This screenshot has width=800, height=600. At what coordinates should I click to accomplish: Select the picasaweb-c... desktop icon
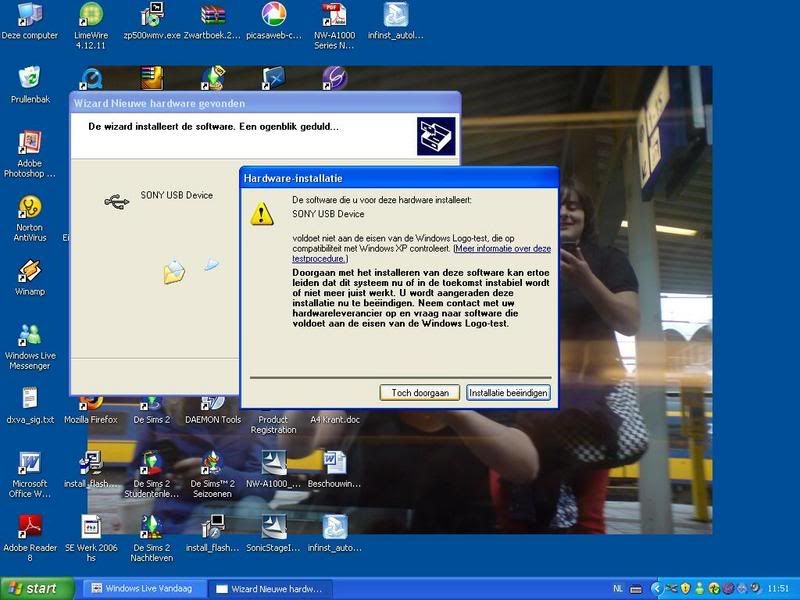pos(273,20)
